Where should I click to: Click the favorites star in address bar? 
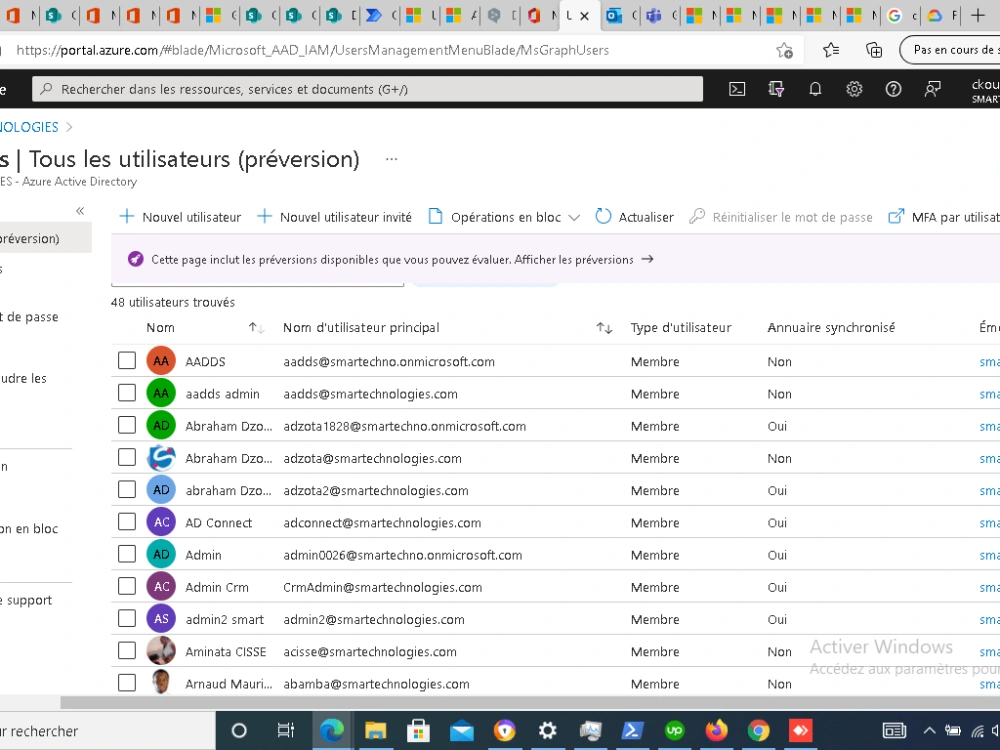click(784, 50)
